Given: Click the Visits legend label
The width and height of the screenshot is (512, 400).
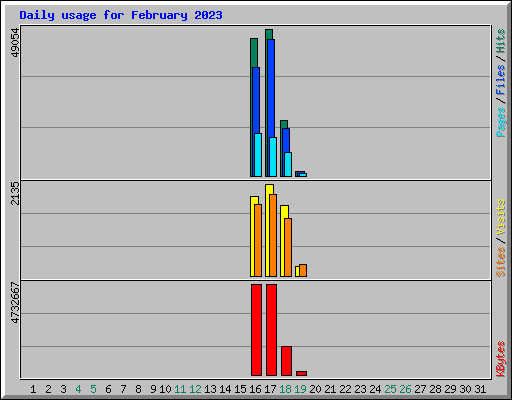Looking at the screenshot, I should [501, 217].
